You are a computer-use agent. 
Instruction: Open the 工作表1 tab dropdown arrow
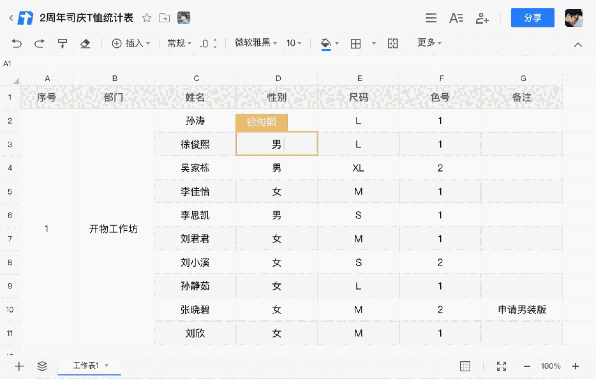click(x=107, y=365)
